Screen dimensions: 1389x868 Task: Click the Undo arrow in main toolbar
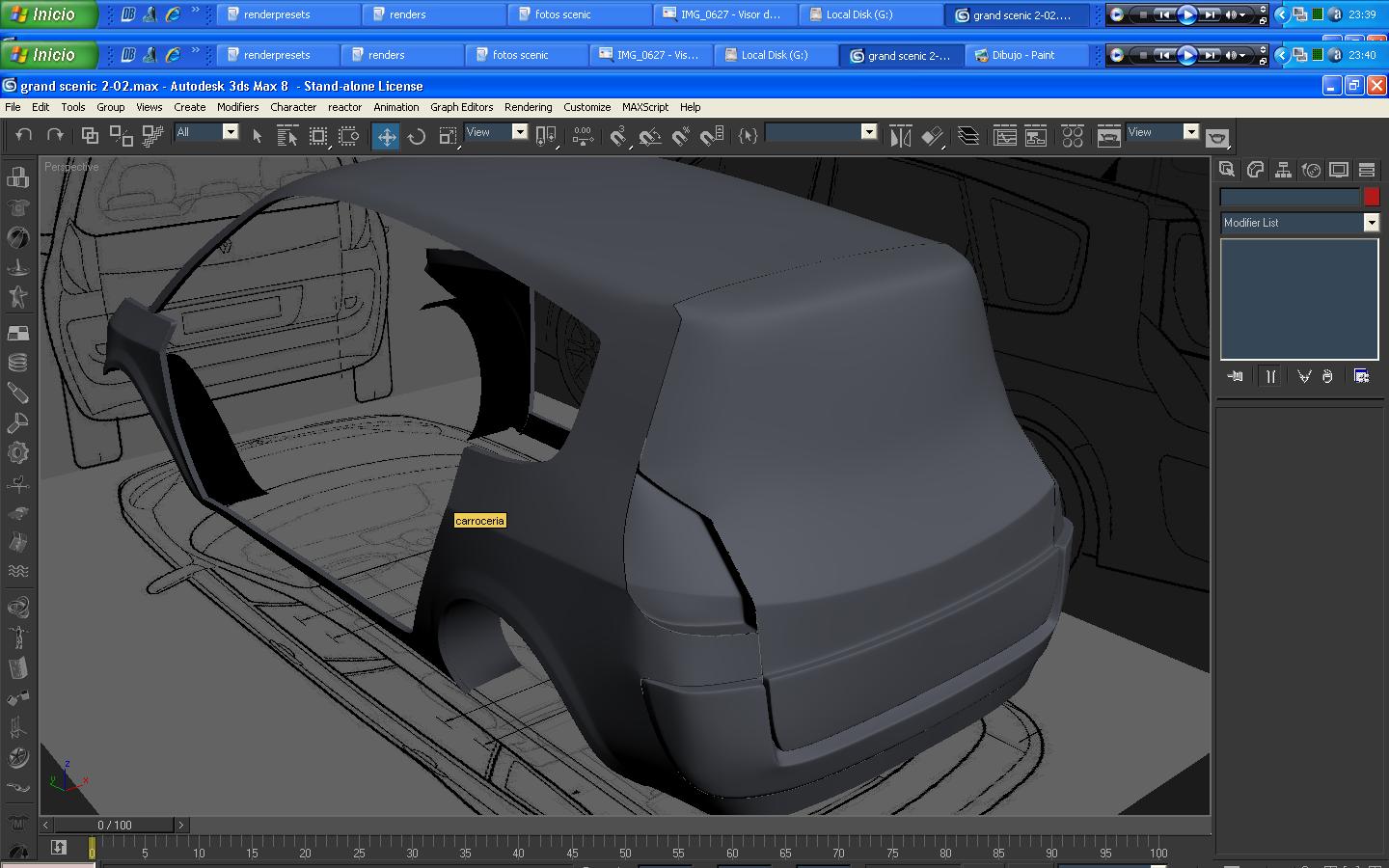[x=24, y=136]
